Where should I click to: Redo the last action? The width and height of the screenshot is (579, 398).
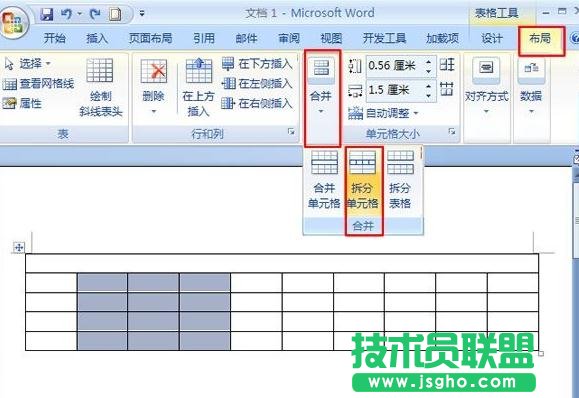pos(95,14)
